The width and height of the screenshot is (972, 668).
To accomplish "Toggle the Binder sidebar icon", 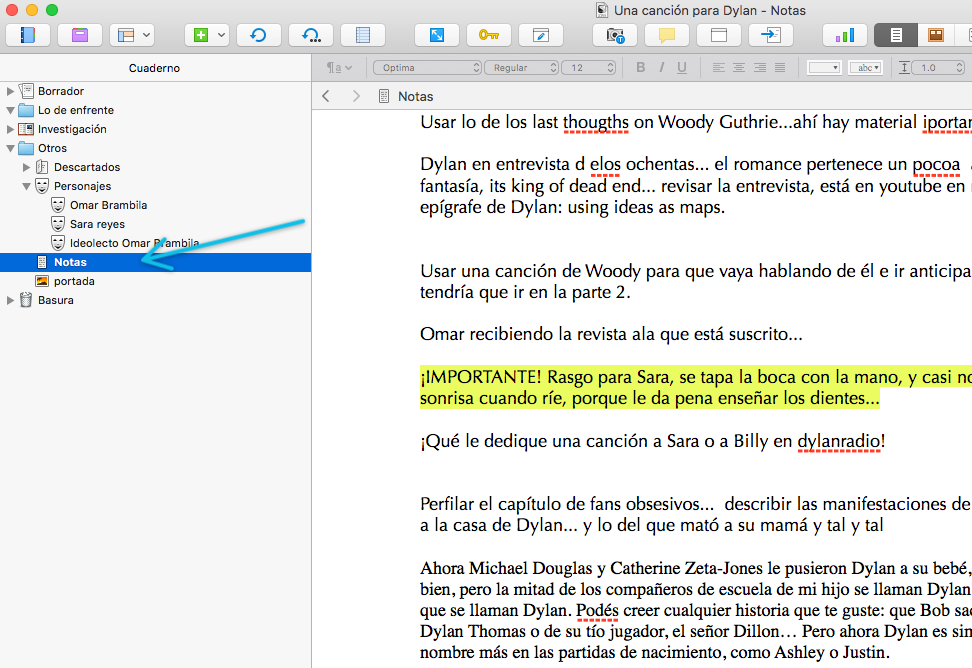I will click(x=28, y=35).
